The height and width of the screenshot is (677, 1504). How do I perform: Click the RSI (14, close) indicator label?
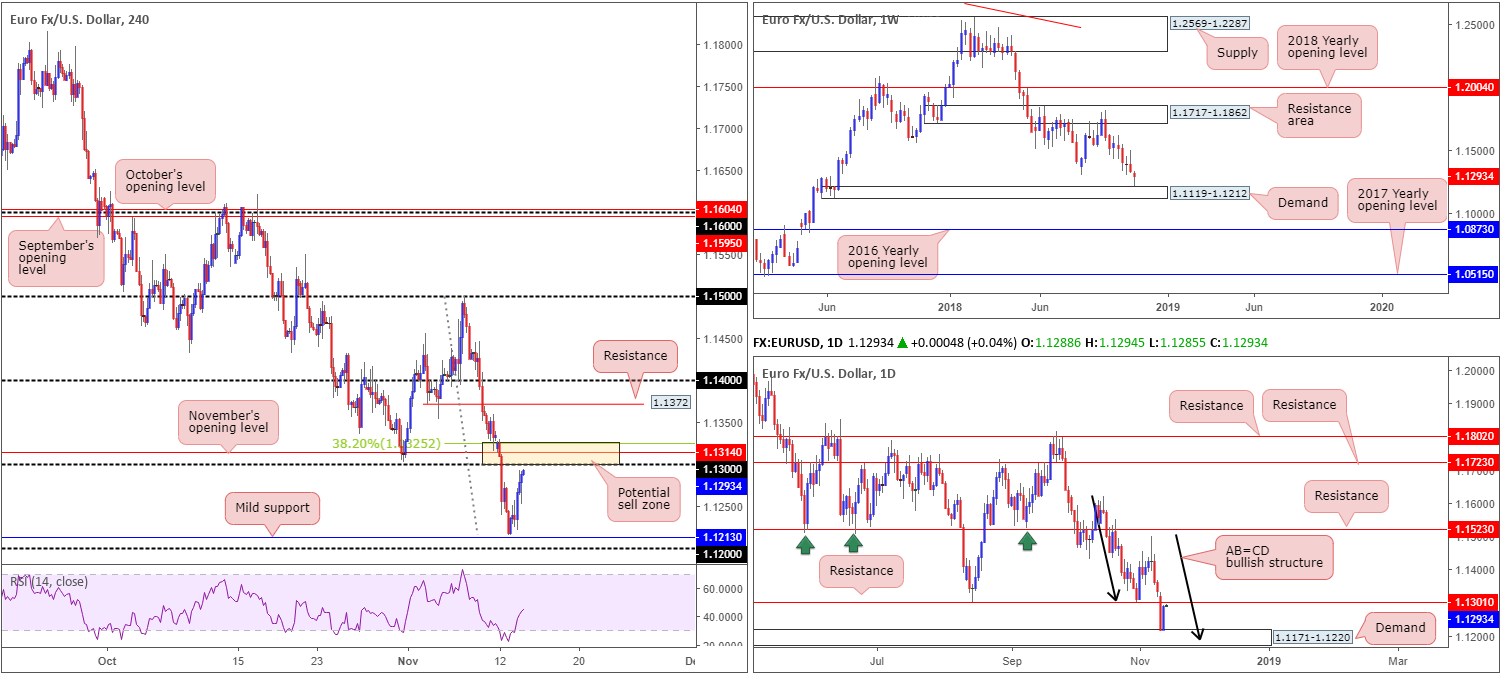pyautogui.click(x=49, y=581)
